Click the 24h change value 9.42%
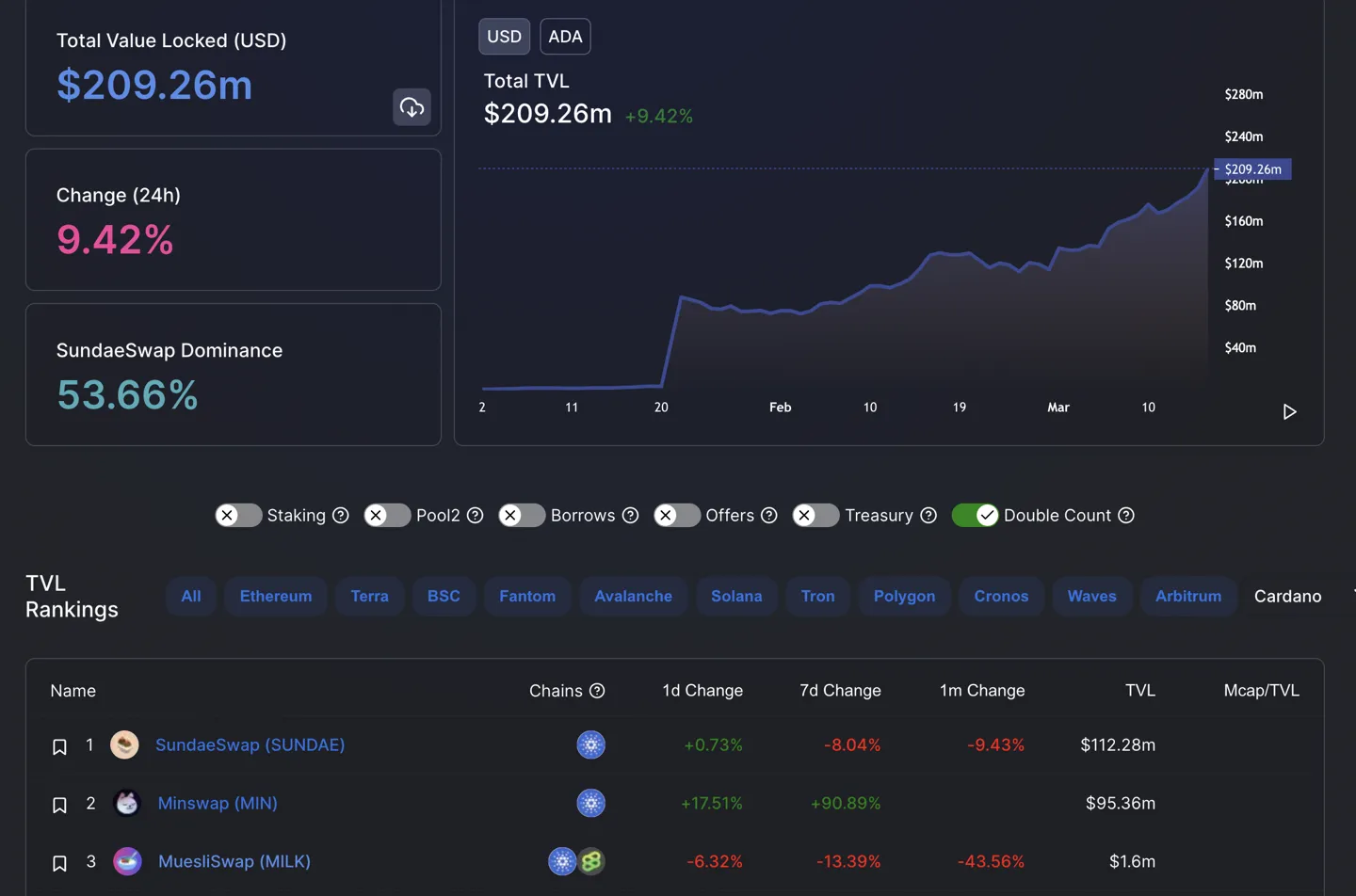The width and height of the screenshot is (1356, 896). click(115, 239)
